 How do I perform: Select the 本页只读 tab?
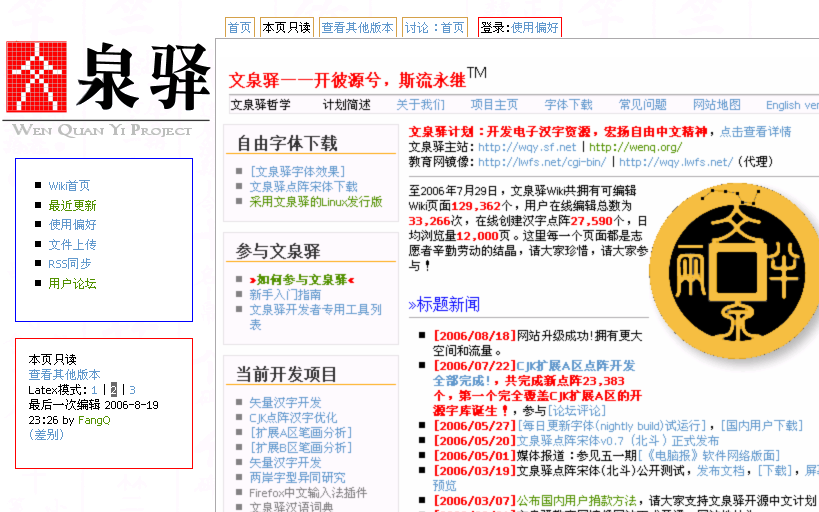click(286, 28)
